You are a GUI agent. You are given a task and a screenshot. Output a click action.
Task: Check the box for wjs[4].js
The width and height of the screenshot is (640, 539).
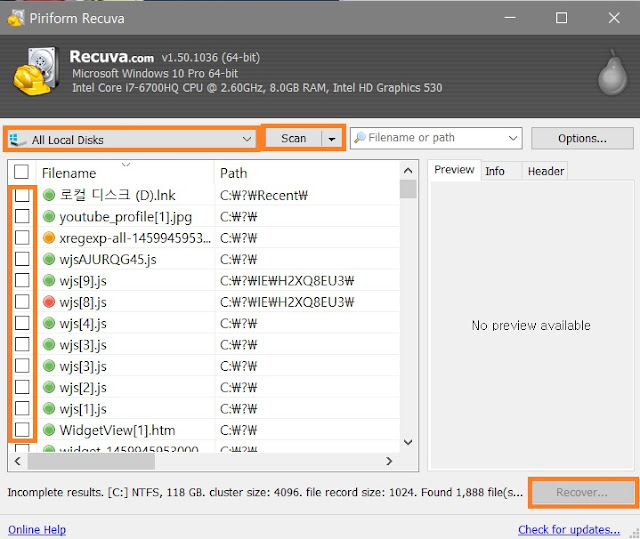22,323
